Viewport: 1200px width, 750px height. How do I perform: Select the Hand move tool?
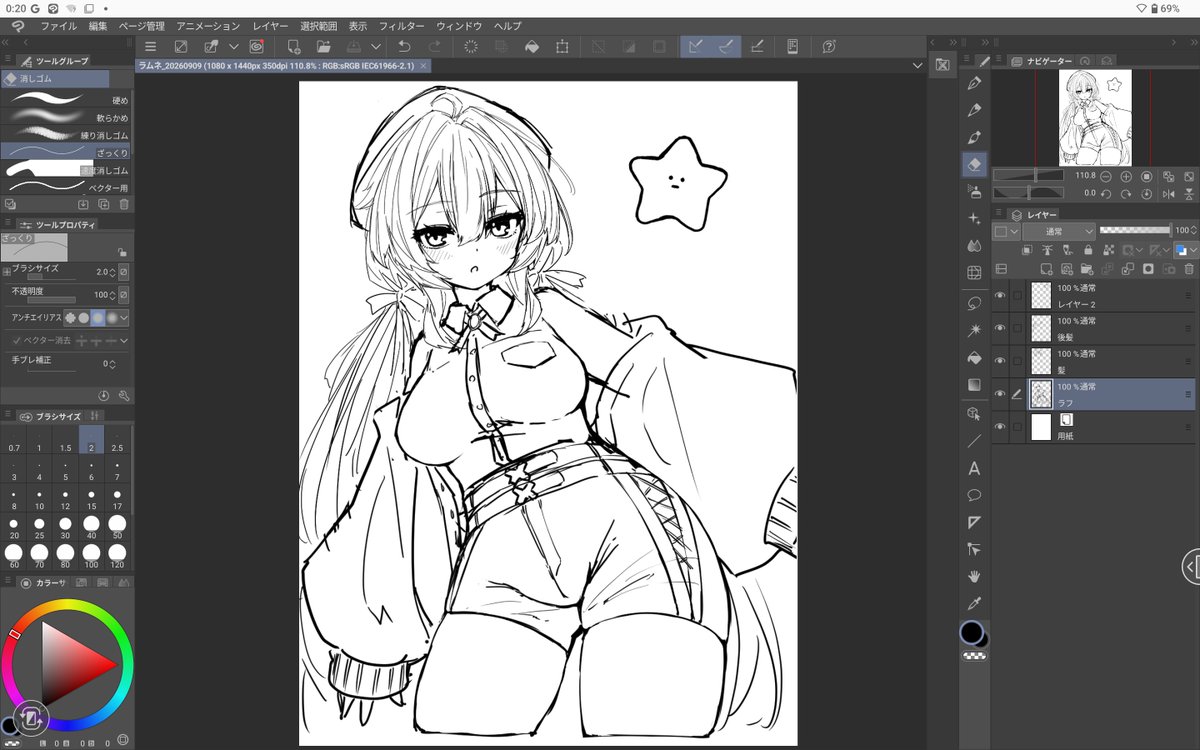click(x=974, y=576)
